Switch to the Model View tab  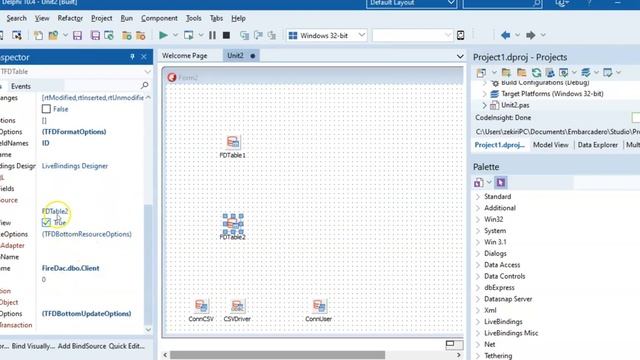click(551, 145)
